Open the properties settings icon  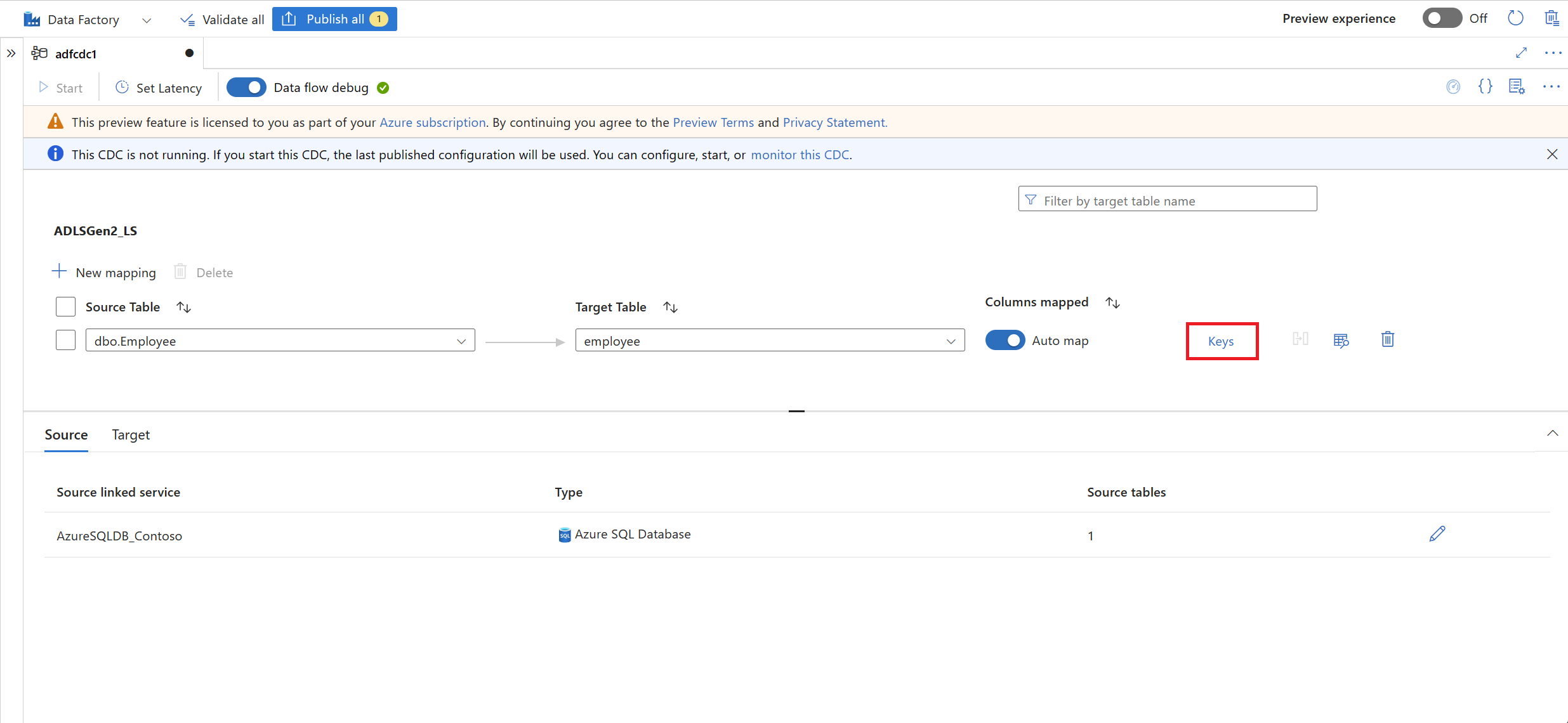coord(1517,87)
